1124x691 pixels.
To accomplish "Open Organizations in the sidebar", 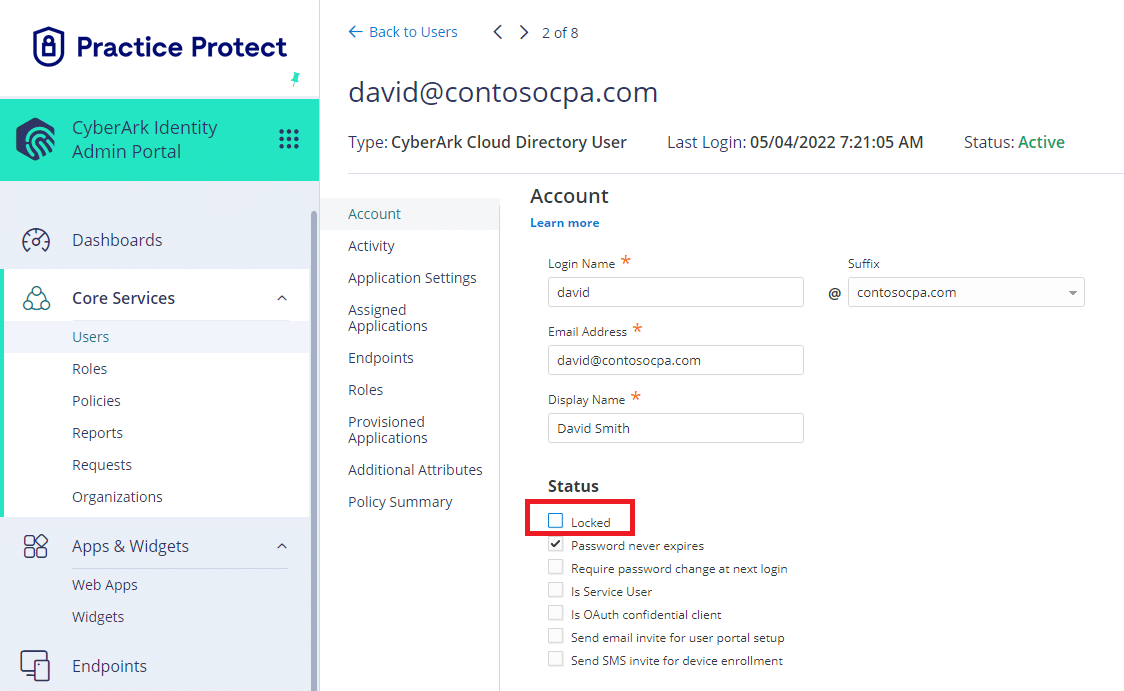I will 117,497.
